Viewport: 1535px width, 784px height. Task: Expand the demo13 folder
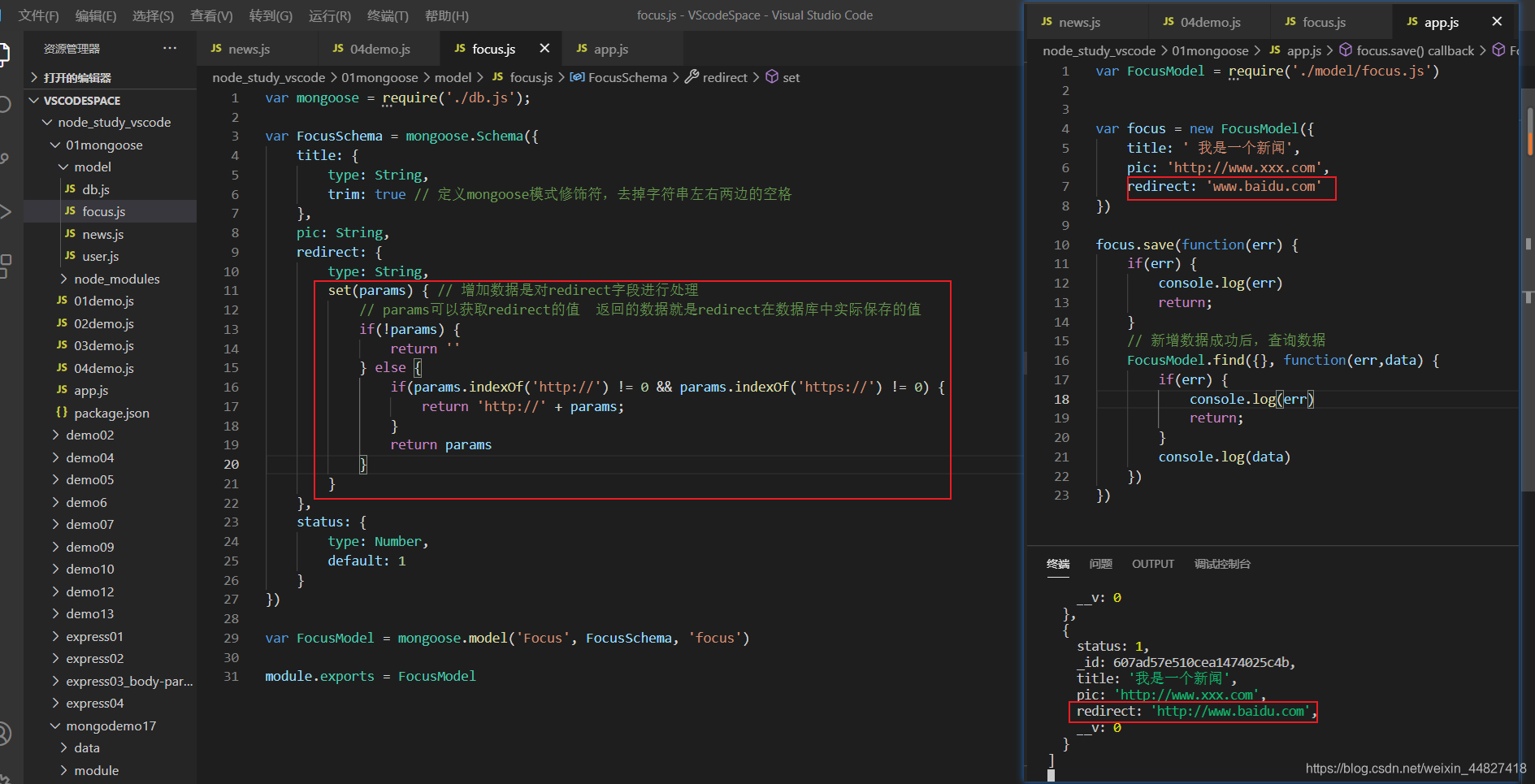pyautogui.click(x=111, y=613)
